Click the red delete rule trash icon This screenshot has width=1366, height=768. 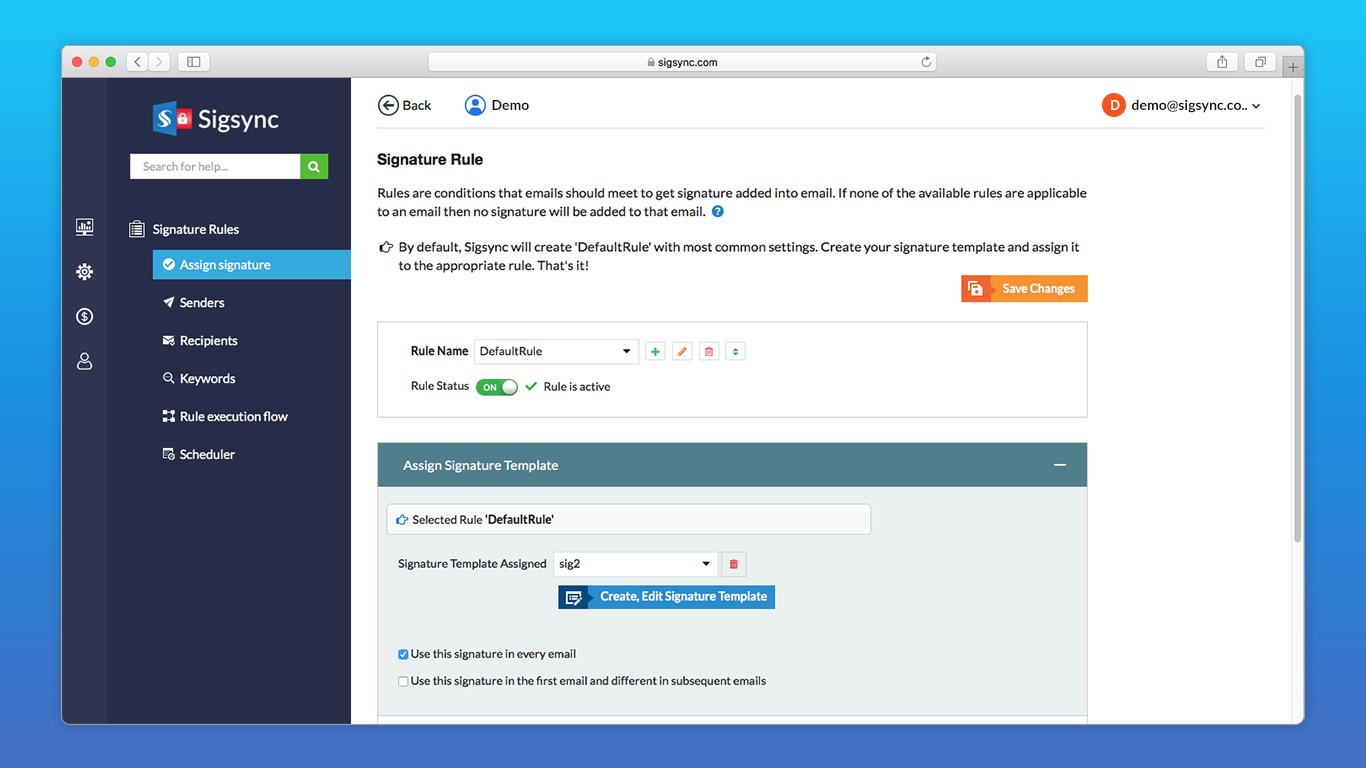click(709, 351)
